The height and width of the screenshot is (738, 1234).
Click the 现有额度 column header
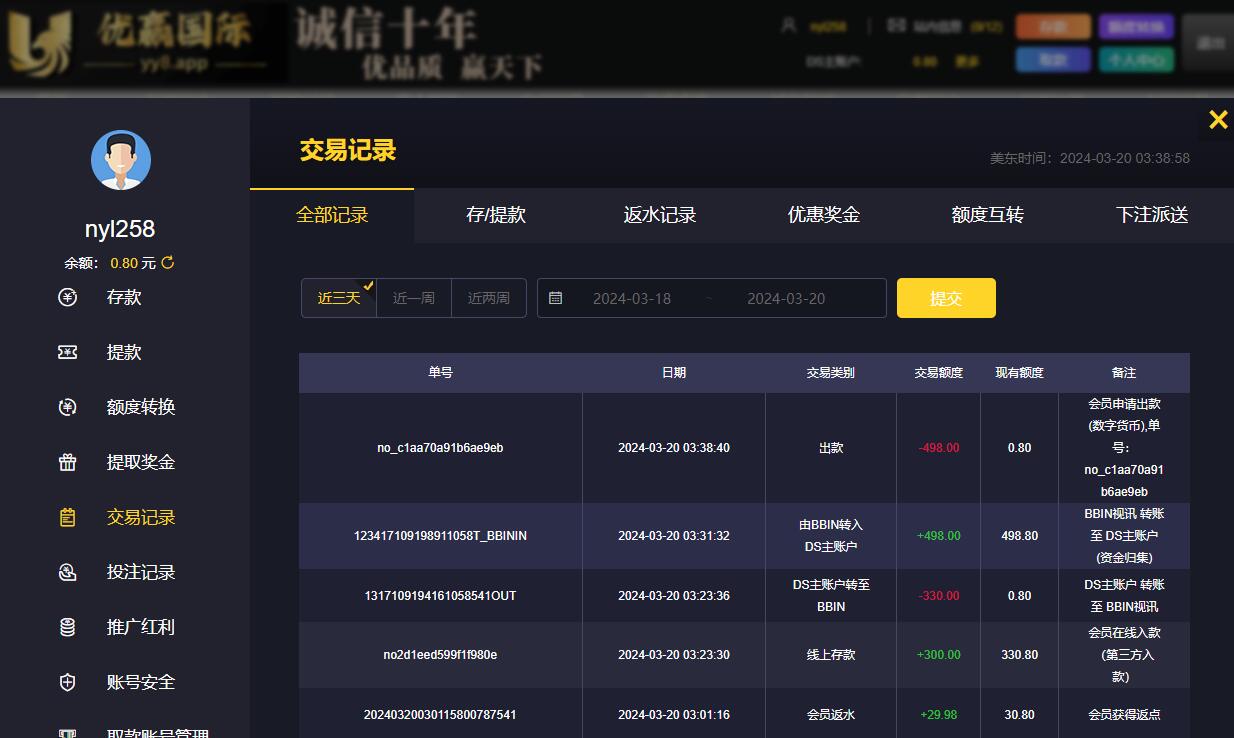pyautogui.click(x=1020, y=372)
